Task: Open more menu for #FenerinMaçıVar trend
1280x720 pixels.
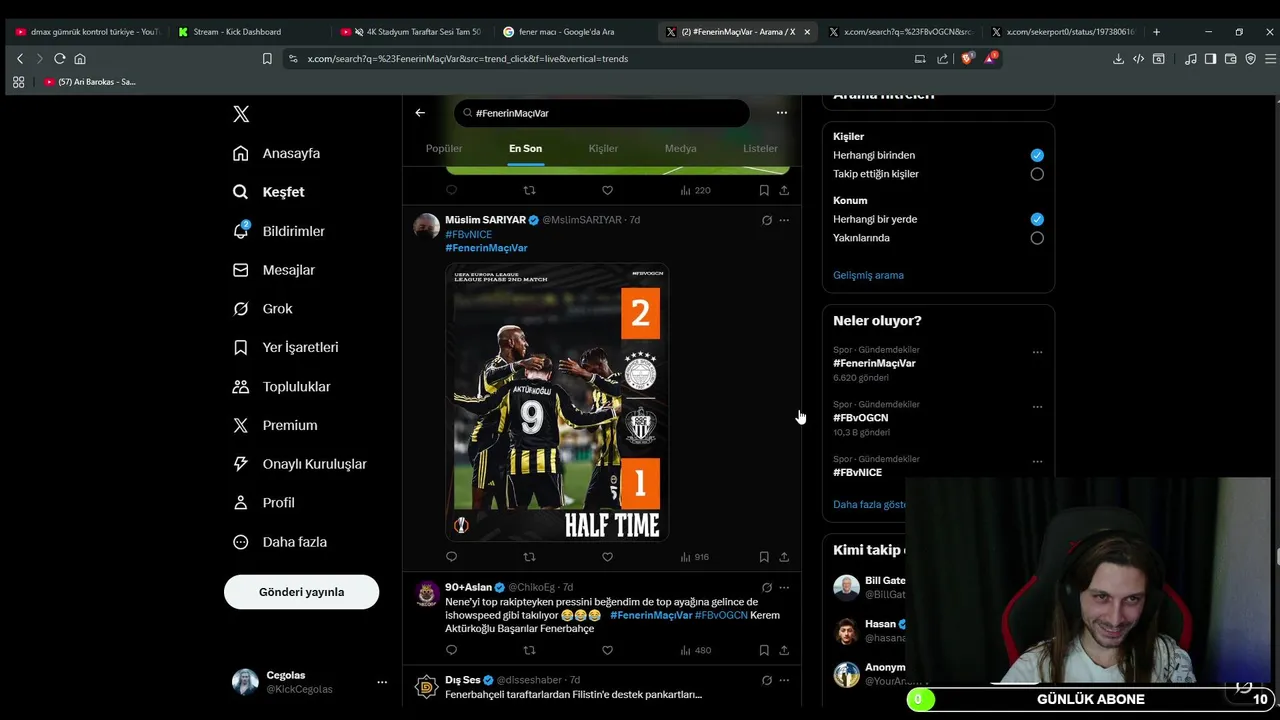Action: click(x=1037, y=352)
